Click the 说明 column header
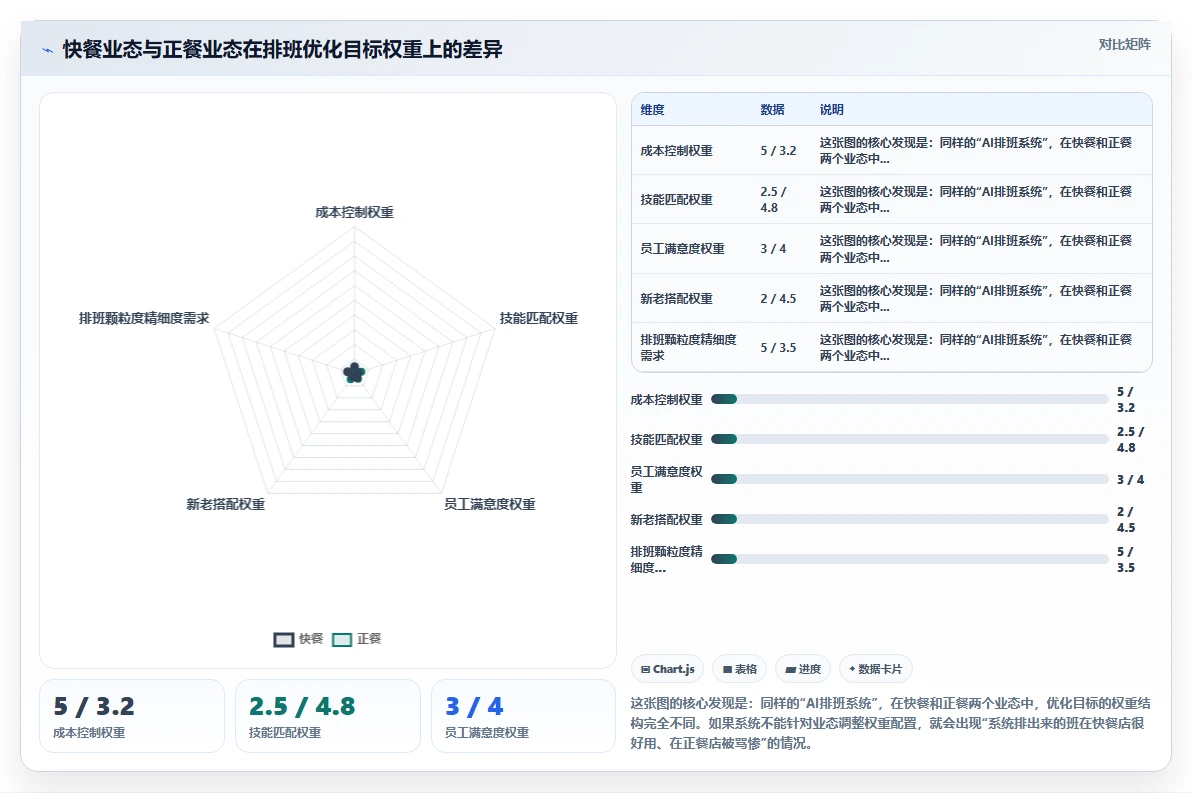1192x793 pixels. (x=832, y=109)
